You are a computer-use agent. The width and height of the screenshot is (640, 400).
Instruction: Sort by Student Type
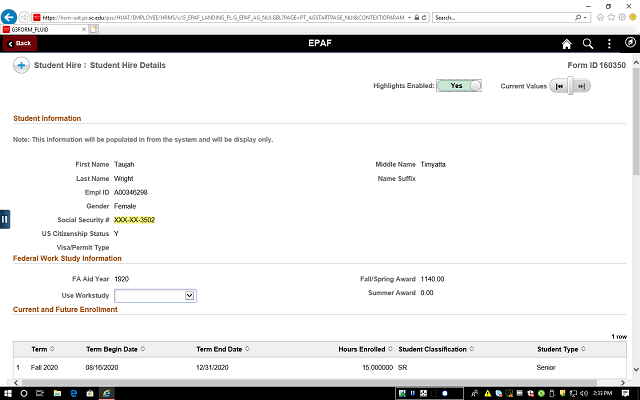(561, 349)
